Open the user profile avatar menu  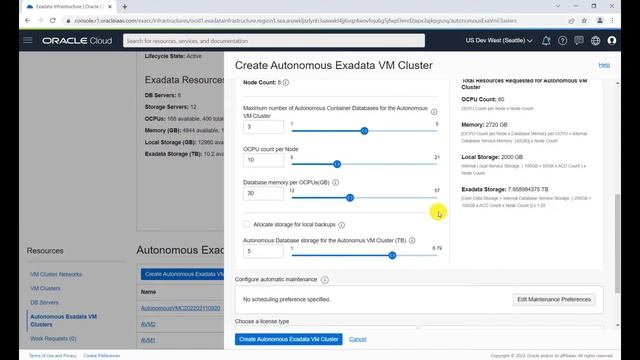[611, 40]
